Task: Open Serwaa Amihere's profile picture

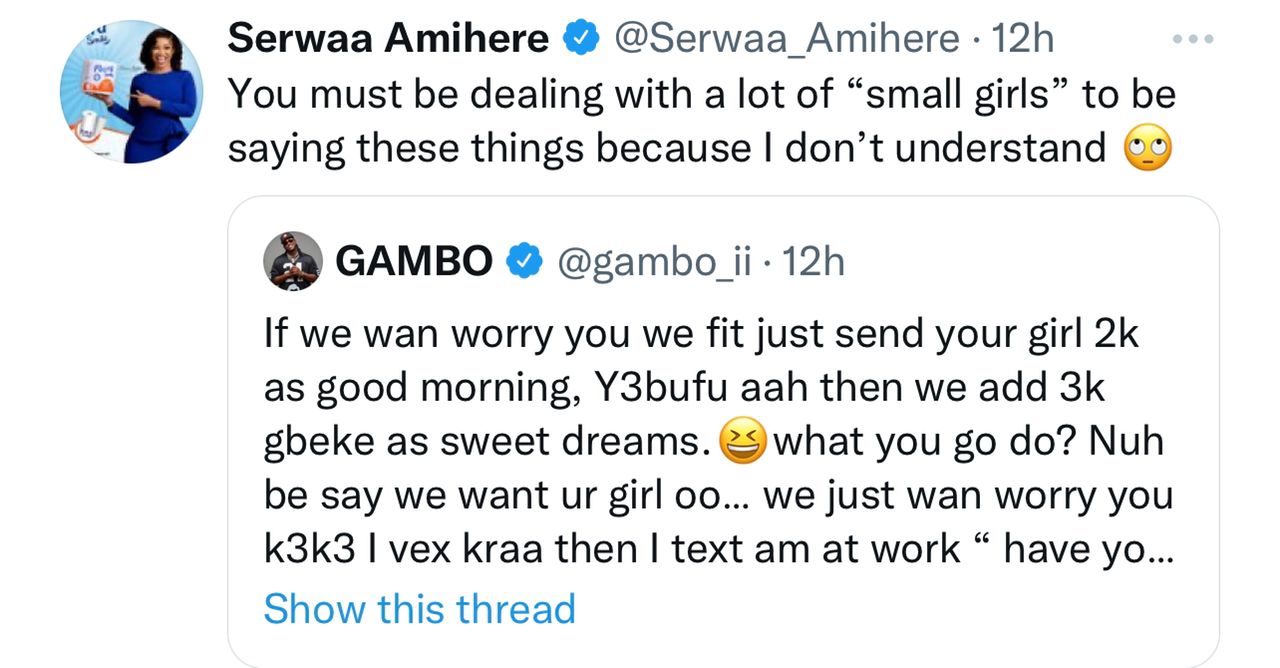Action: (x=131, y=91)
